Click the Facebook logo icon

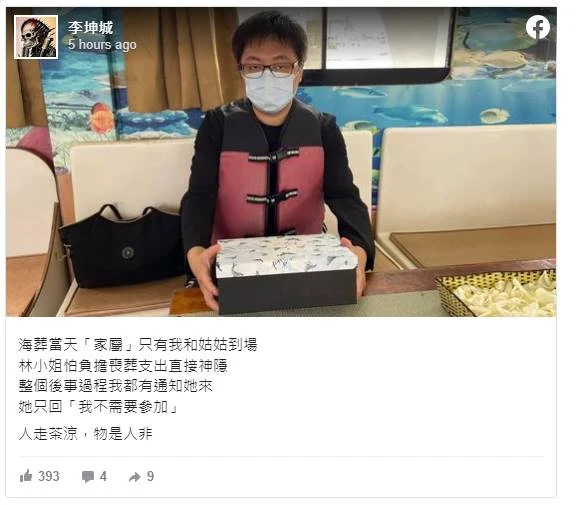tap(537, 27)
